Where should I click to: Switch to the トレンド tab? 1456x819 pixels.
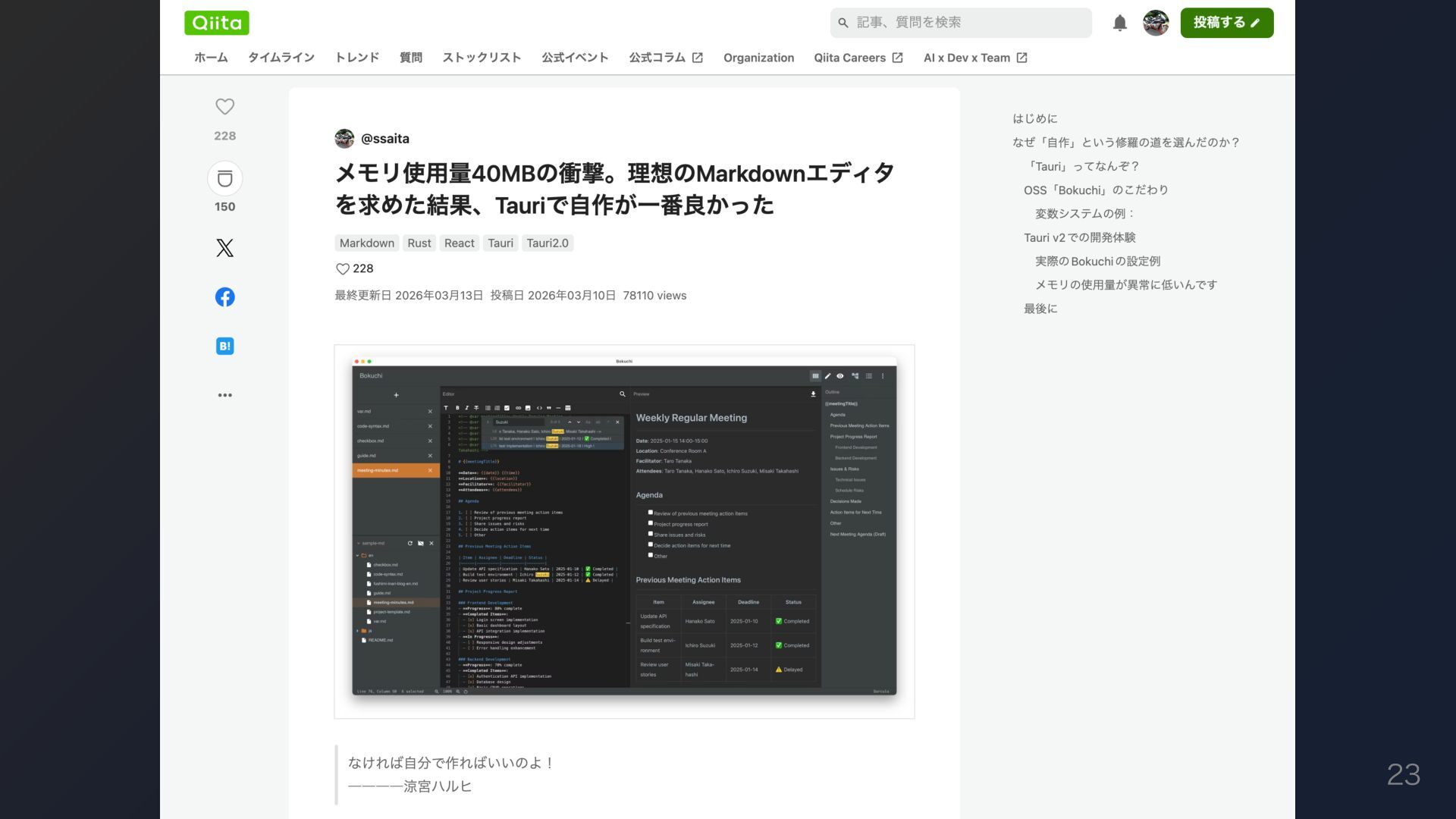pyautogui.click(x=357, y=58)
